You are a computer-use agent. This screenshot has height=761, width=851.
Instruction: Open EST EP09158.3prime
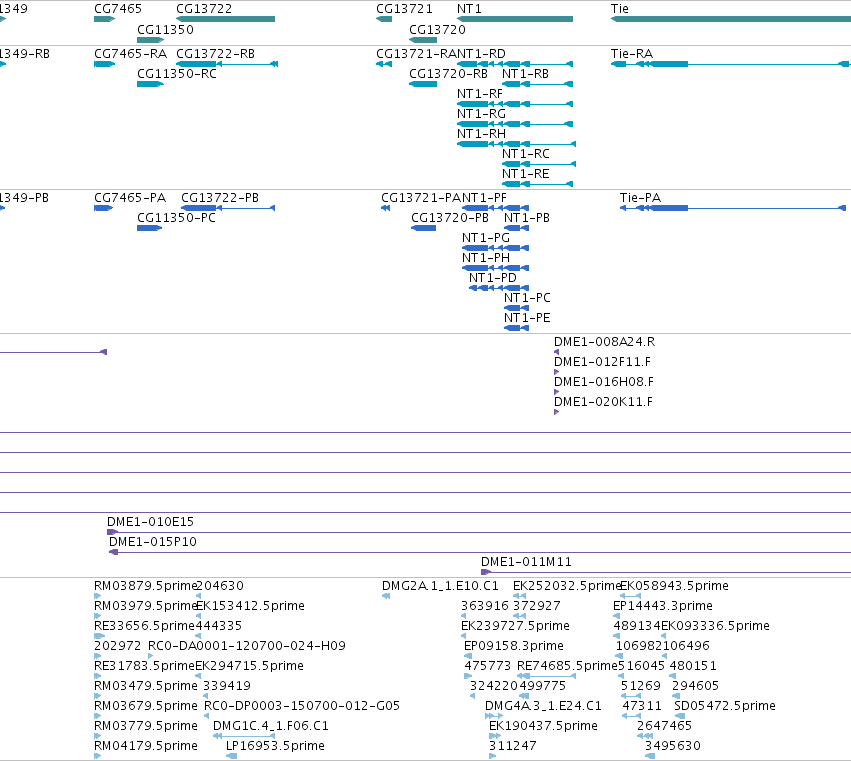[513, 646]
